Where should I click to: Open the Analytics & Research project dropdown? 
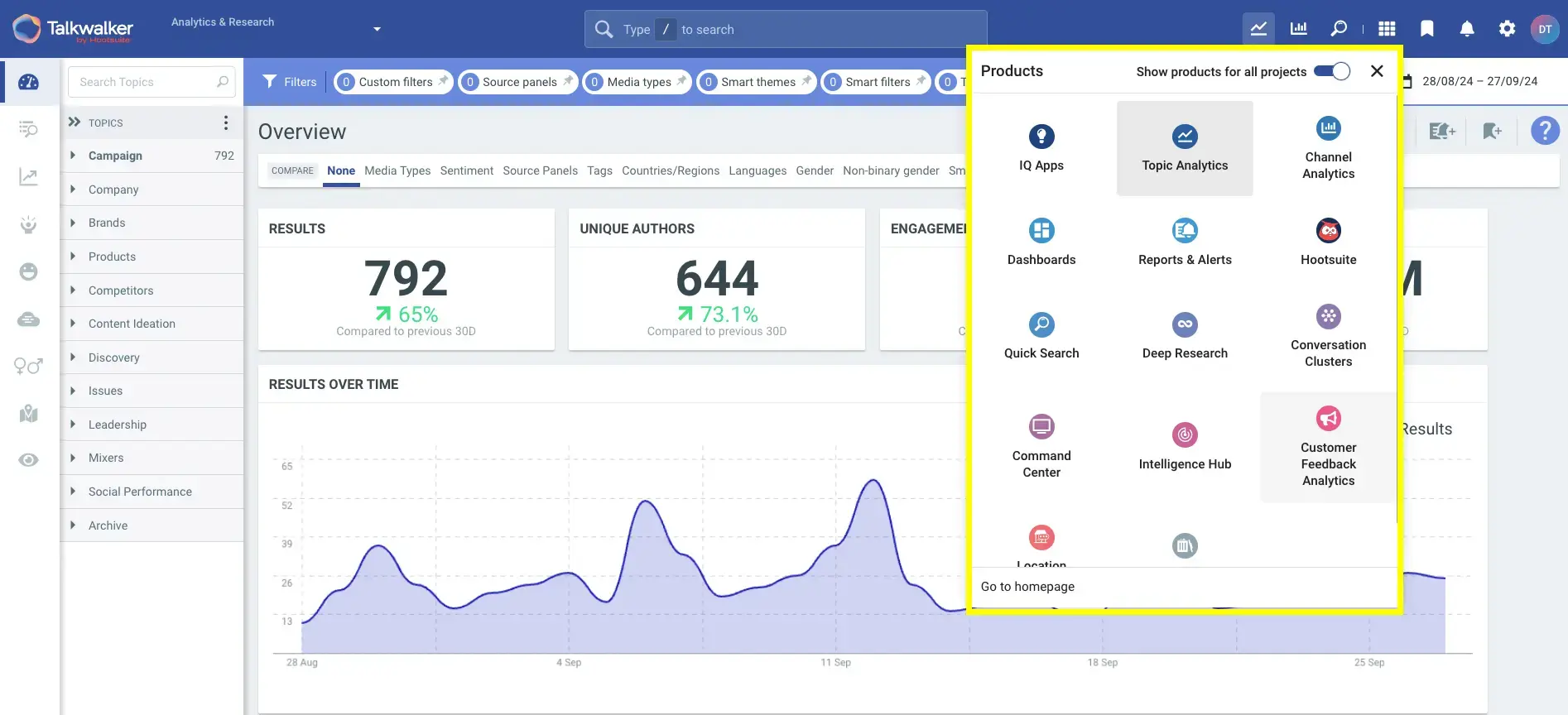[x=377, y=29]
